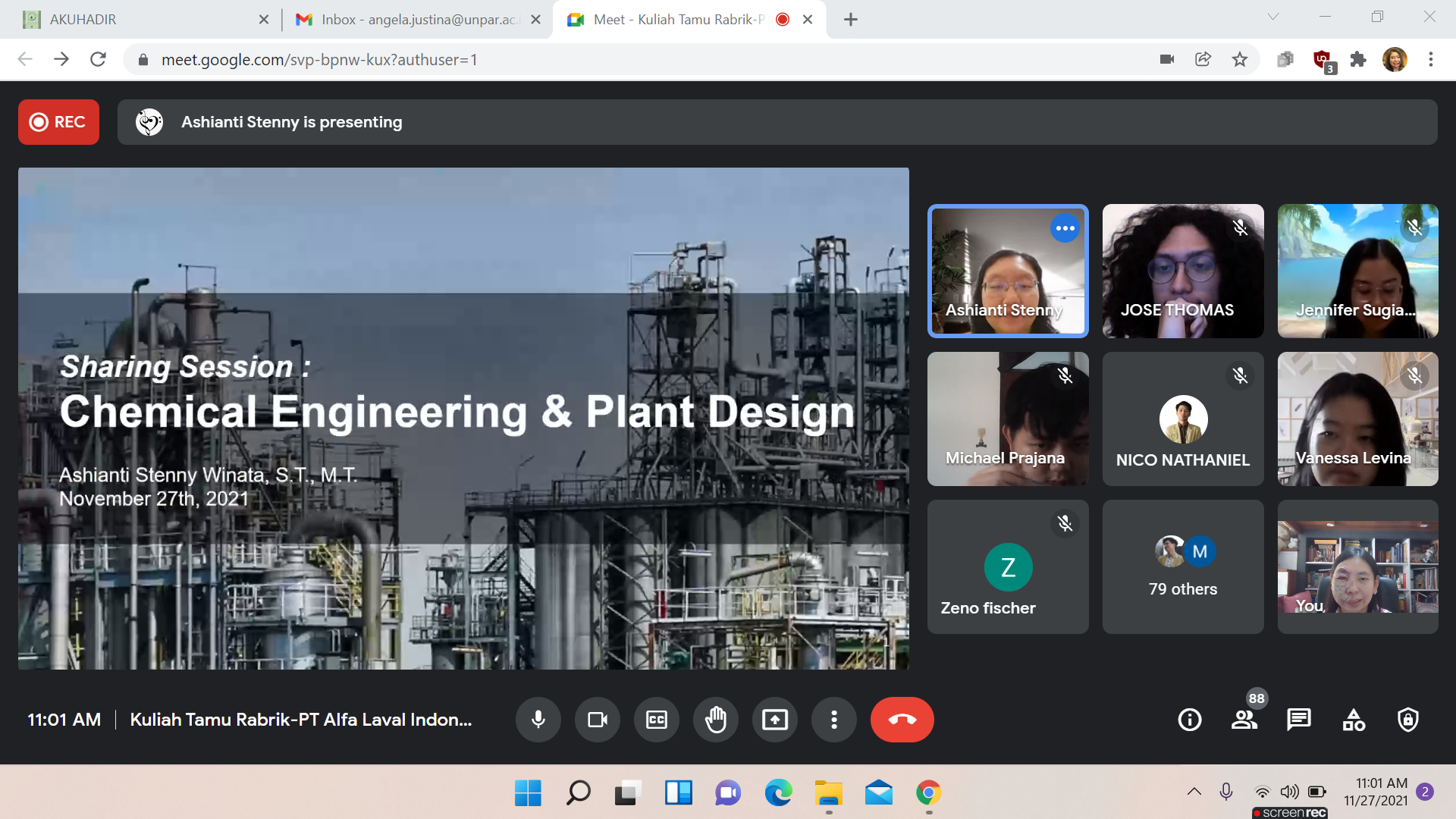The width and height of the screenshot is (1456, 819).
Task: Switch to the AKUHADIR browser tab
Action: (x=136, y=20)
